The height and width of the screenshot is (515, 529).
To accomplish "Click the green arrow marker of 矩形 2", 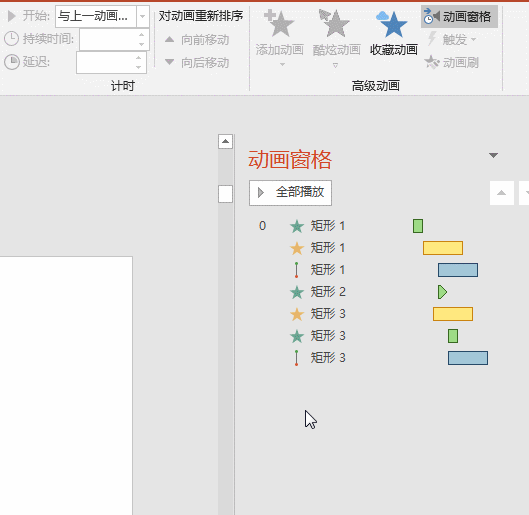I will (x=442, y=292).
